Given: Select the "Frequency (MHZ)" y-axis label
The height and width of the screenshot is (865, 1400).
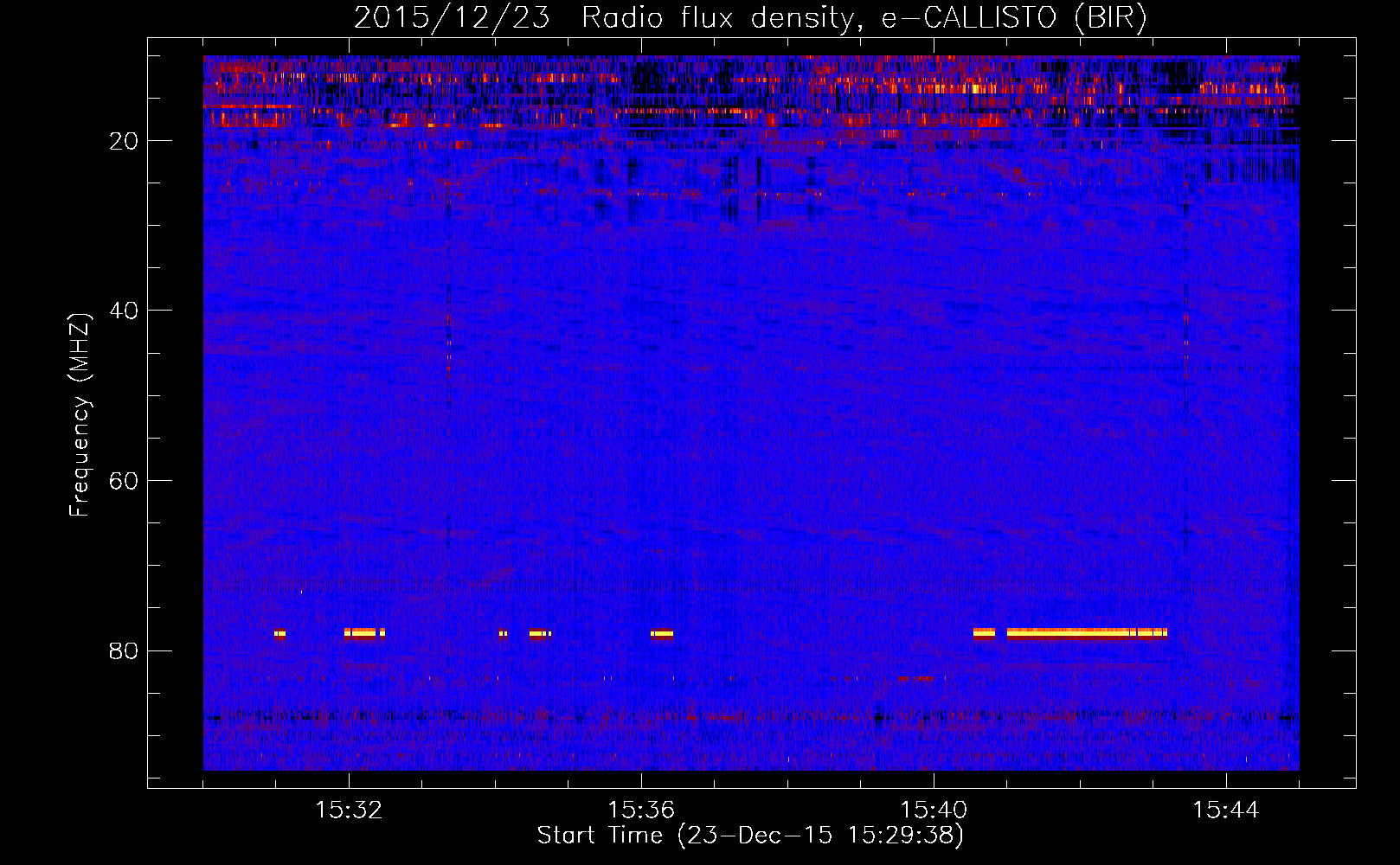Looking at the screenshot, I should (x=80, y=415).
